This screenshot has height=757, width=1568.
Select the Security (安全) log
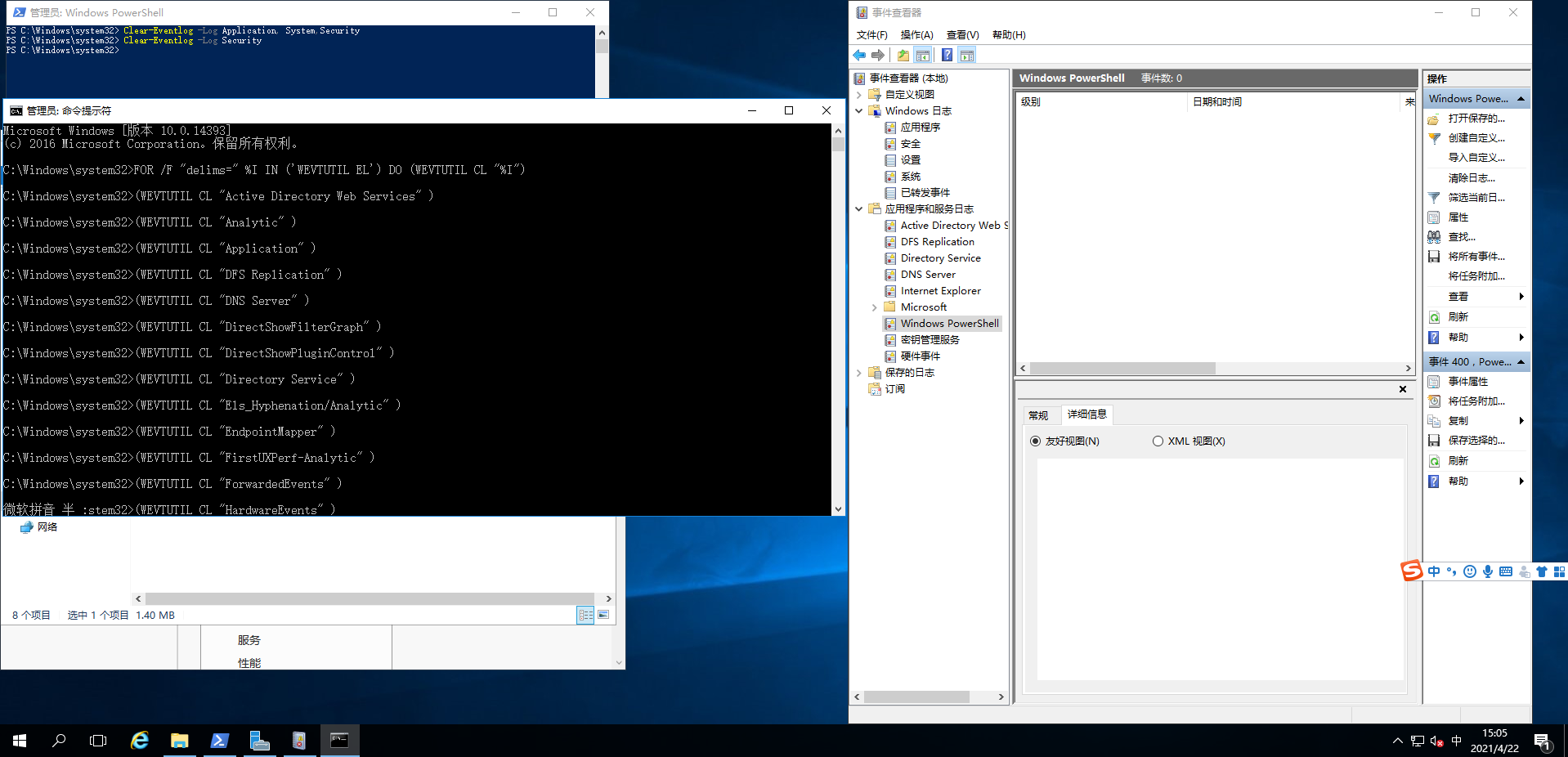click(910, 144)
